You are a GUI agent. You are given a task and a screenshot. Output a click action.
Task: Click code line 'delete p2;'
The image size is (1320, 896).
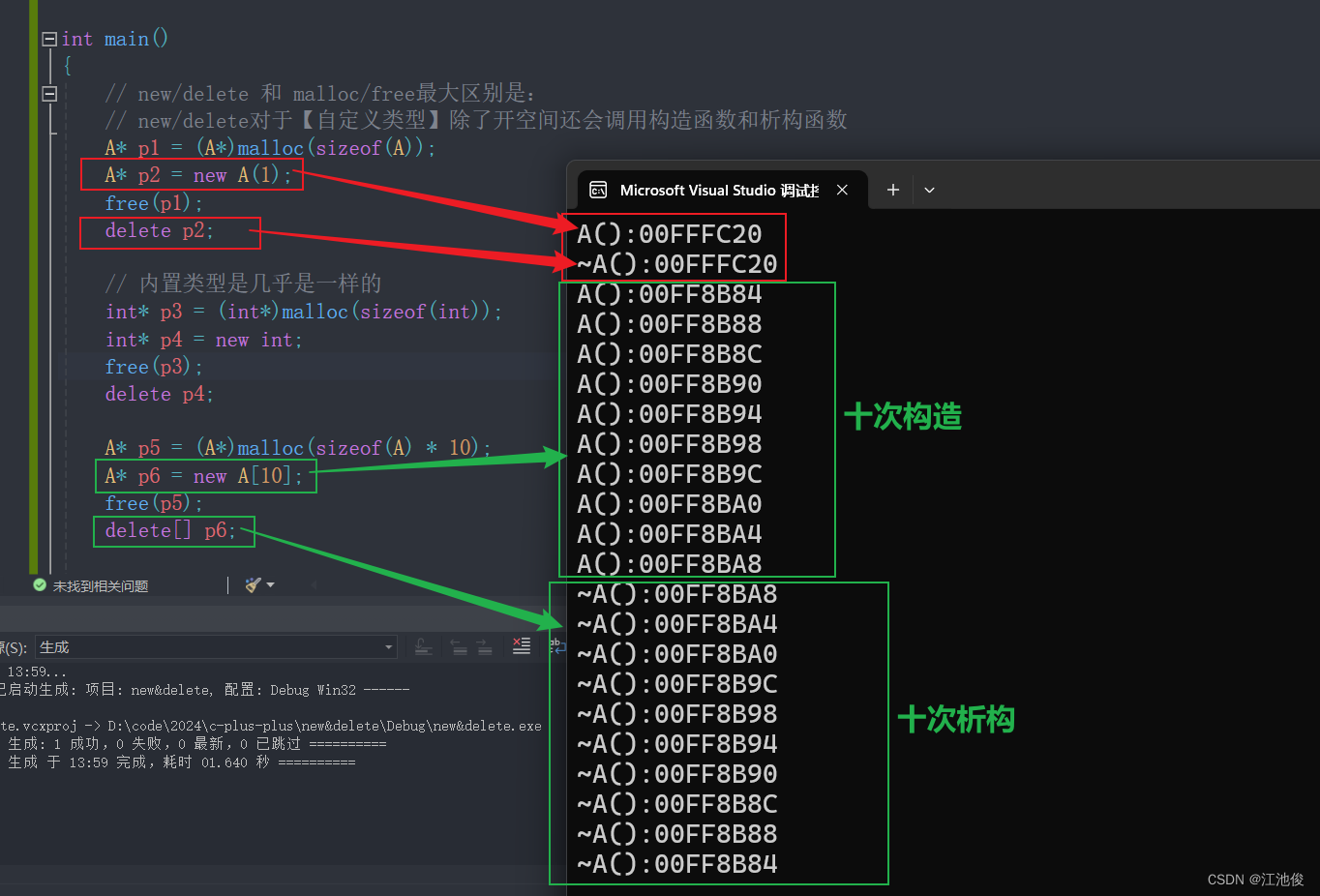(x=159, y=230)
